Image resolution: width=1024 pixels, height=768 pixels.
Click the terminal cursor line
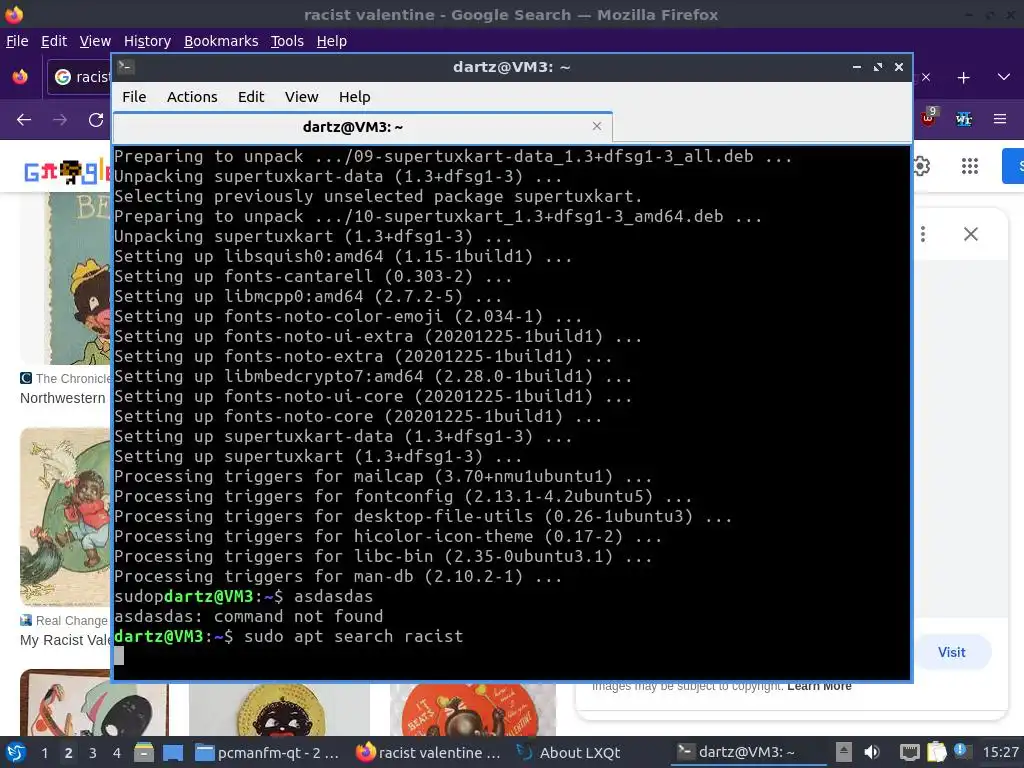[x=511, y=656]
